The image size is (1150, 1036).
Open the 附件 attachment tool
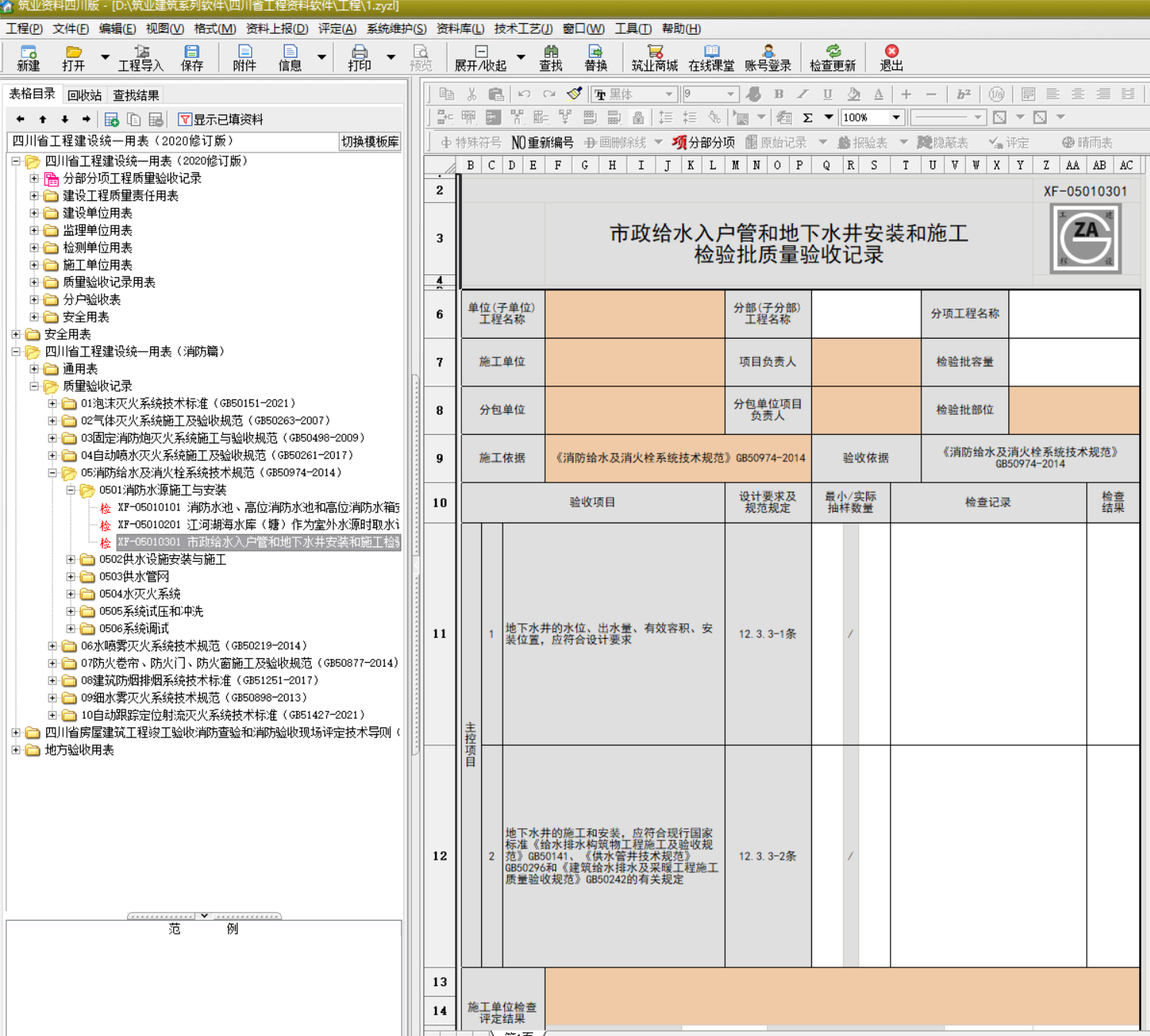click(245, 58)
